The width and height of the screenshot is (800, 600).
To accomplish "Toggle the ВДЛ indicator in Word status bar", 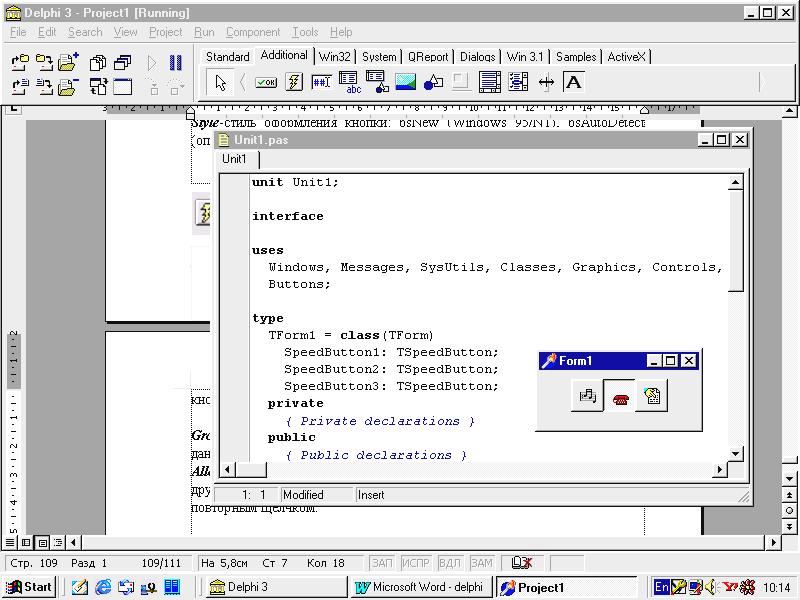I will point(449,563).
